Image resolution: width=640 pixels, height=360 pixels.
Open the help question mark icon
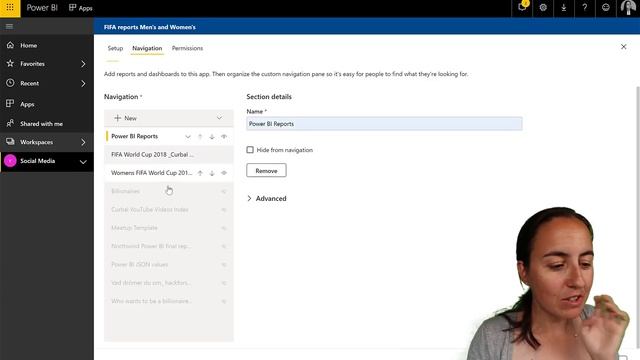(x=584, y=7)
